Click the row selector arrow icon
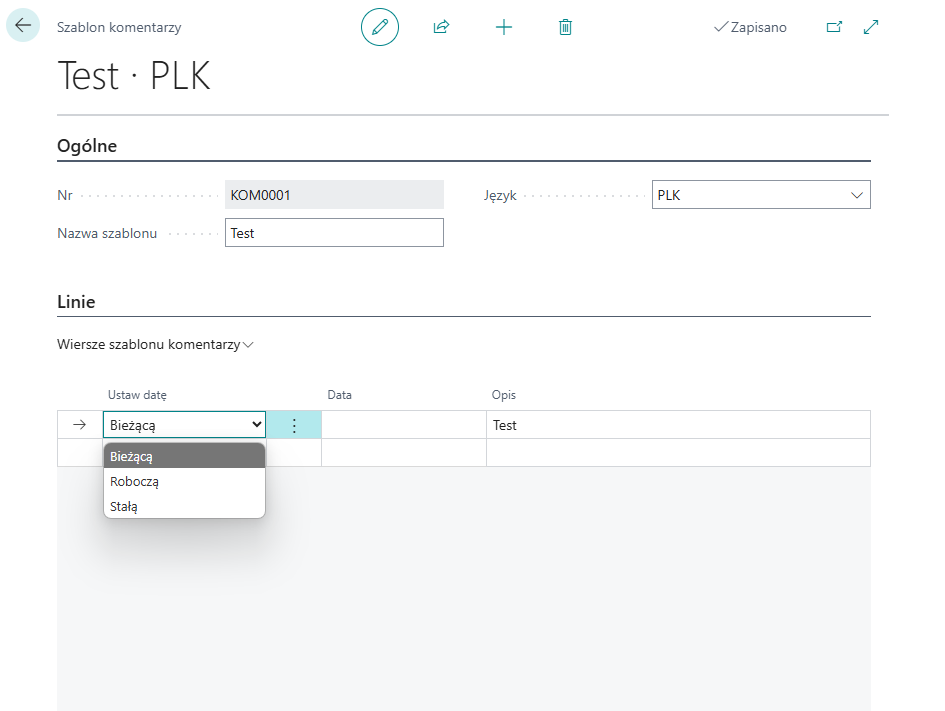 point(80,425)
